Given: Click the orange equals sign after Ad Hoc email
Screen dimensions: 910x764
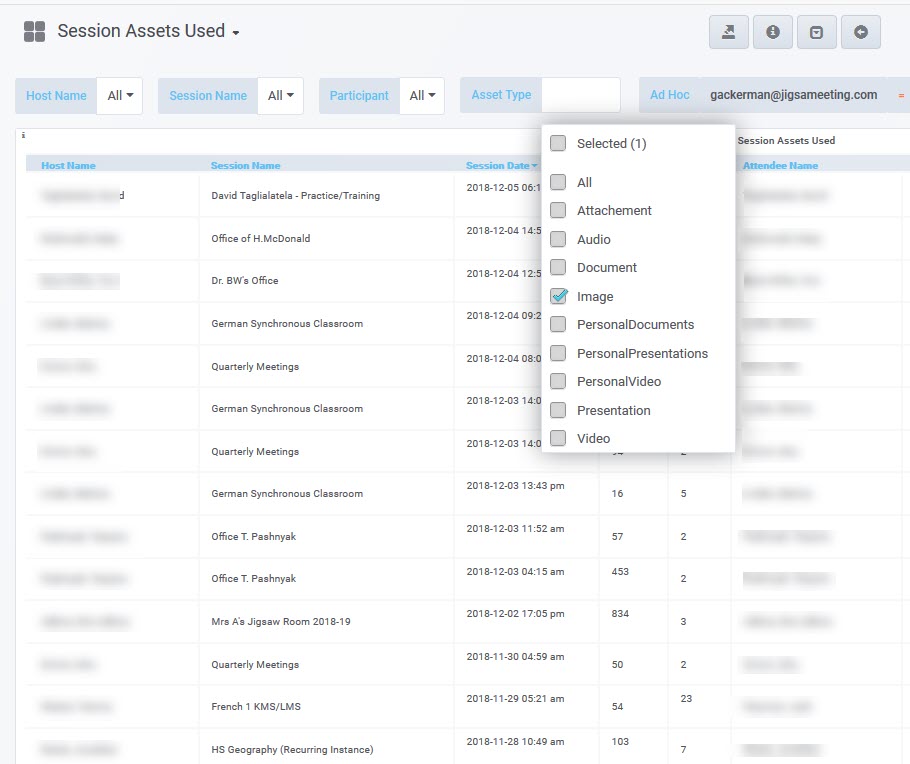Looking at the screenshot, I should point(901,96).
